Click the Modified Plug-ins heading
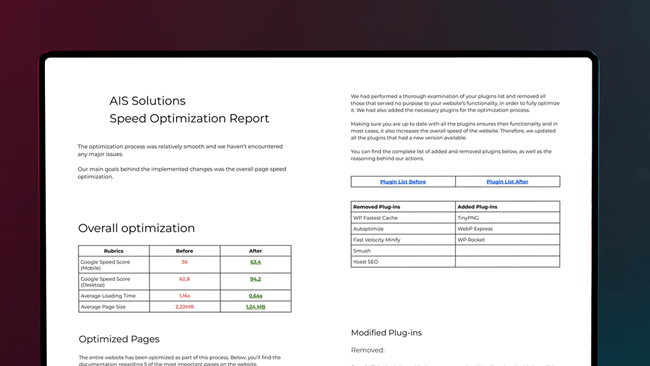 coord(386,333)
